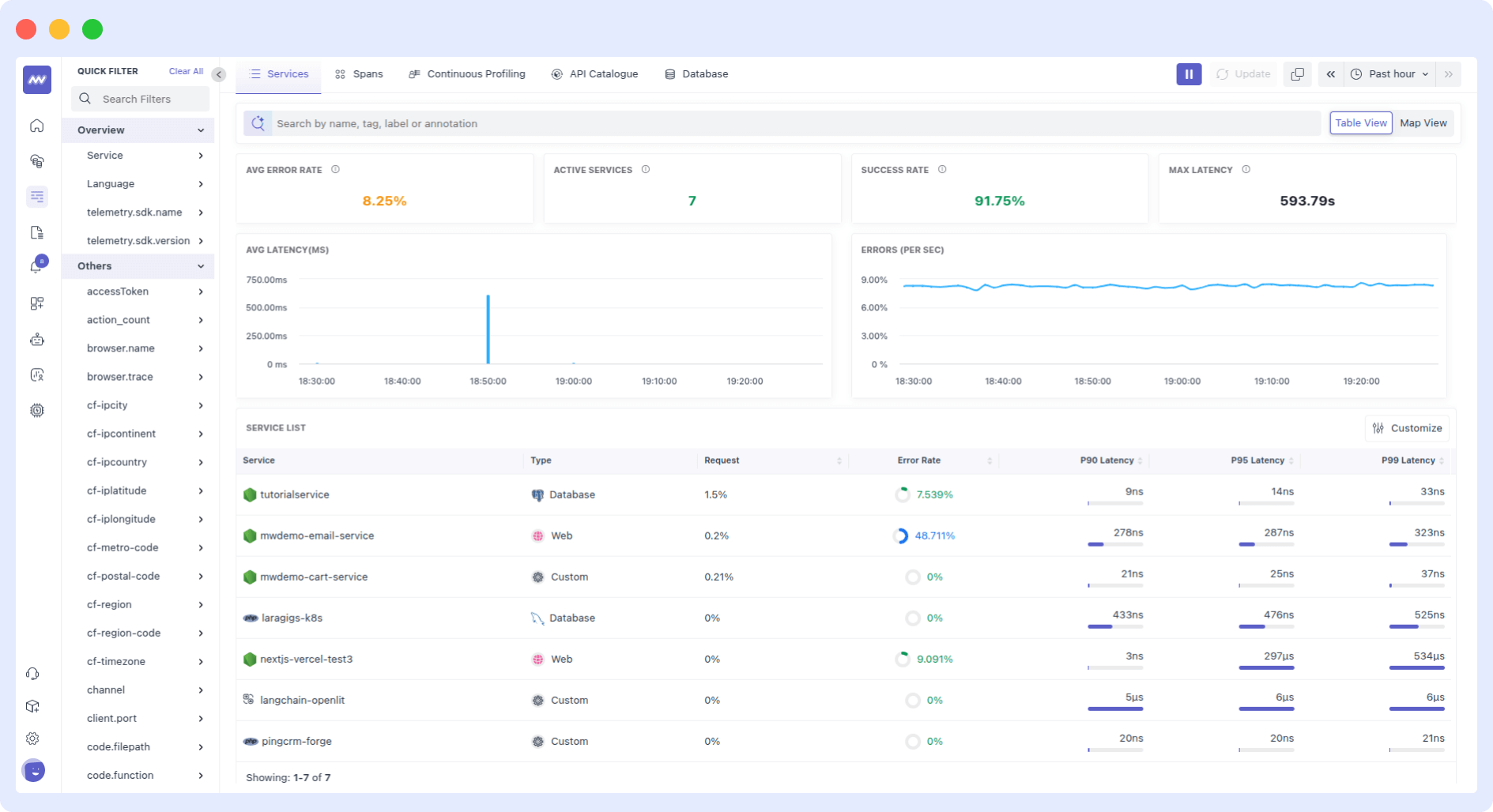
Task: Click the copy icon next to Update button
Action: (x=1297, y=73)
